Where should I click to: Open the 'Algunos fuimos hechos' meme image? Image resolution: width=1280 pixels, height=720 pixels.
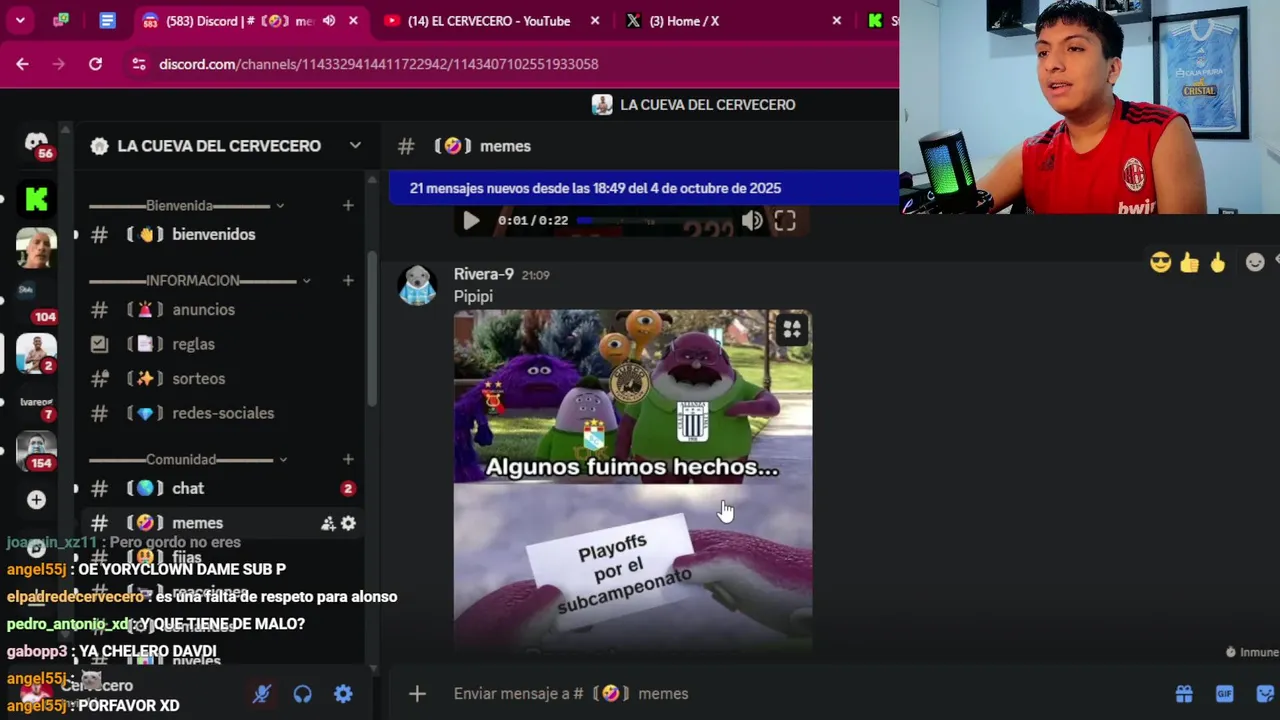pyautogui.click(x=633, y=480)
